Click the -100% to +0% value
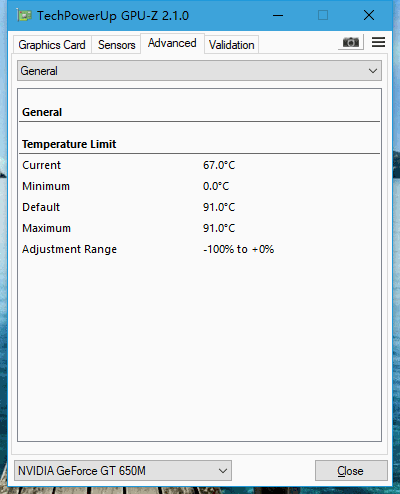The height and width of the screenshot is (494, 400). coord(239,249)
